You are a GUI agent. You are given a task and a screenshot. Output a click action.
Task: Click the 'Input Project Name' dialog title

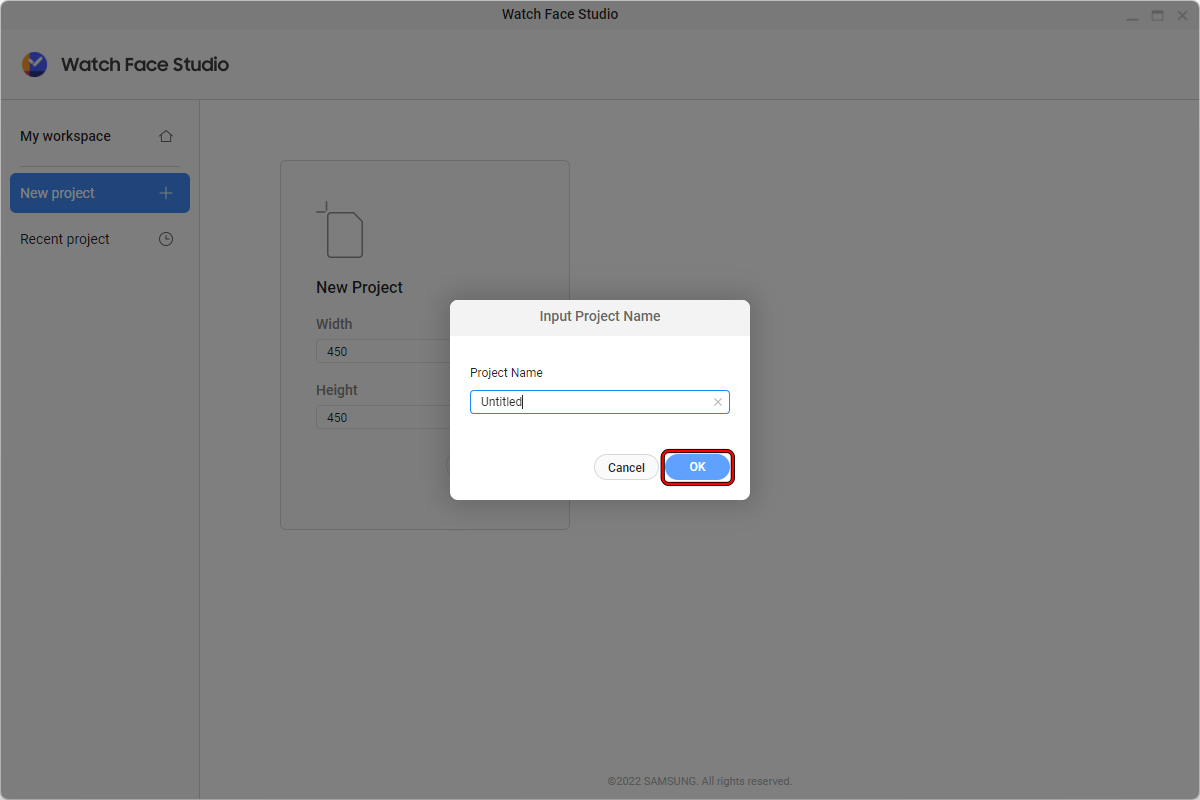[x=600, y=316]
